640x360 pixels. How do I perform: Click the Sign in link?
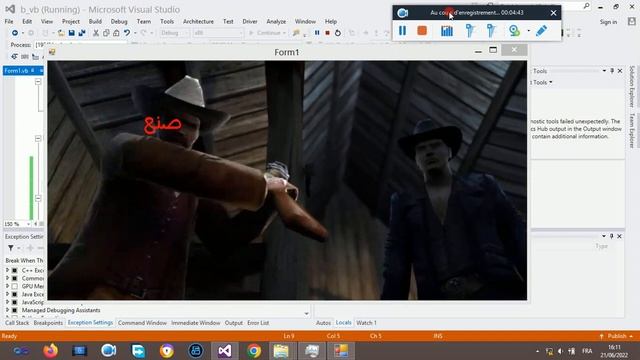click(608, 22)
